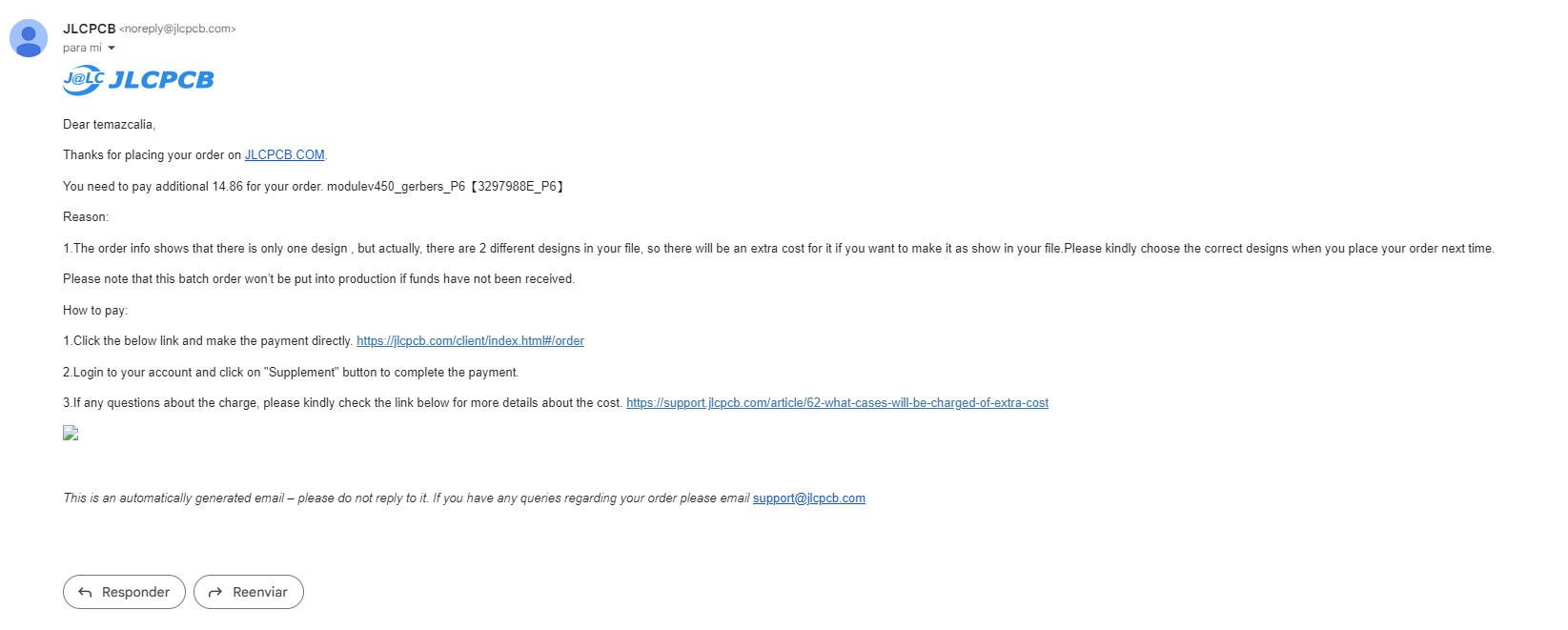This screenshot has width=1568, height=630.
Task: Open the JLCPCB.COM hyperlink
Action: (x=285, y=154)
